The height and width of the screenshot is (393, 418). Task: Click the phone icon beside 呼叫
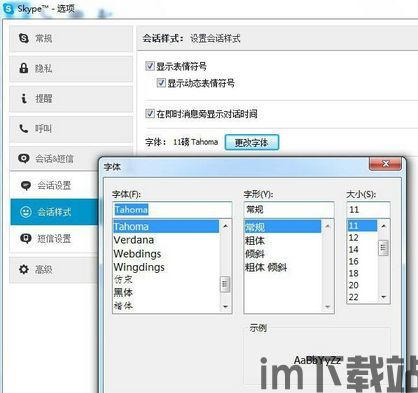[x=24, y=128]
